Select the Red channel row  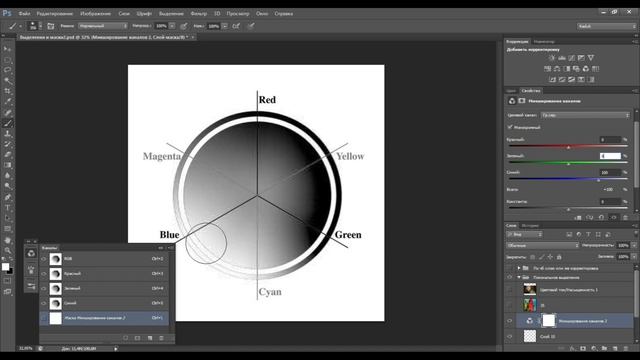104,273
